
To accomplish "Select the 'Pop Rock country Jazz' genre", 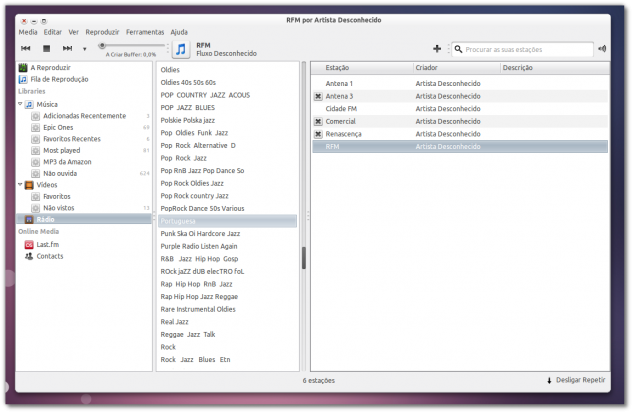I will 195,196.
